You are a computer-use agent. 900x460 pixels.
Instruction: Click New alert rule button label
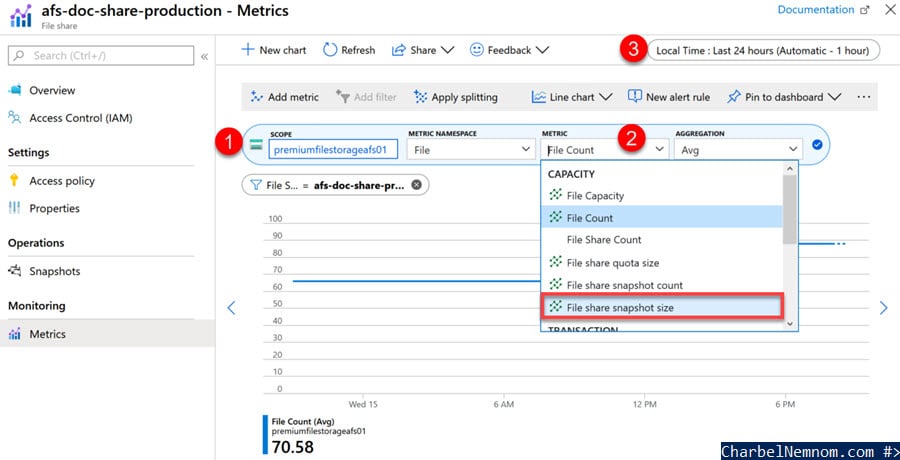(x=678, y=97)
